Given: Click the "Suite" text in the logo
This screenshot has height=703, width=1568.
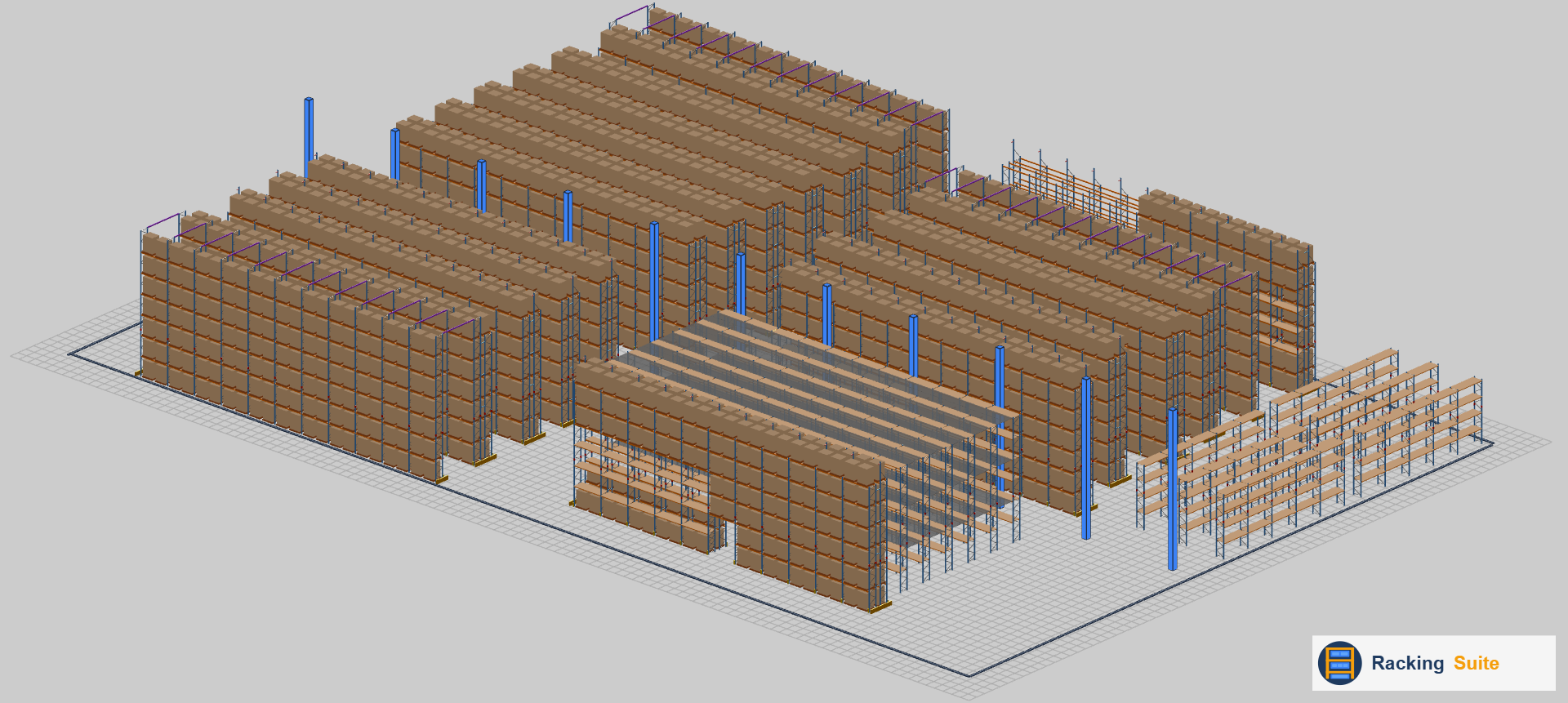Looking at the screenshot, I should coord(1476,663).
